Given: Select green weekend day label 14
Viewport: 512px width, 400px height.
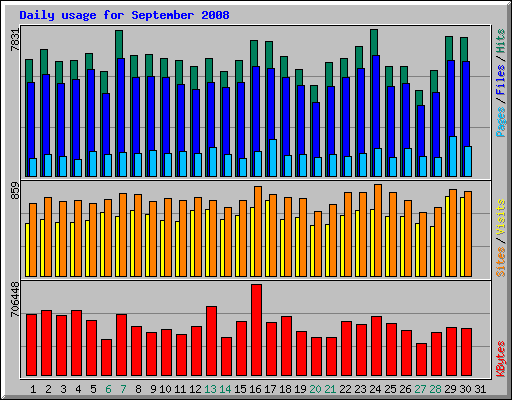Looking at the screenshot, I should point(225,389).
